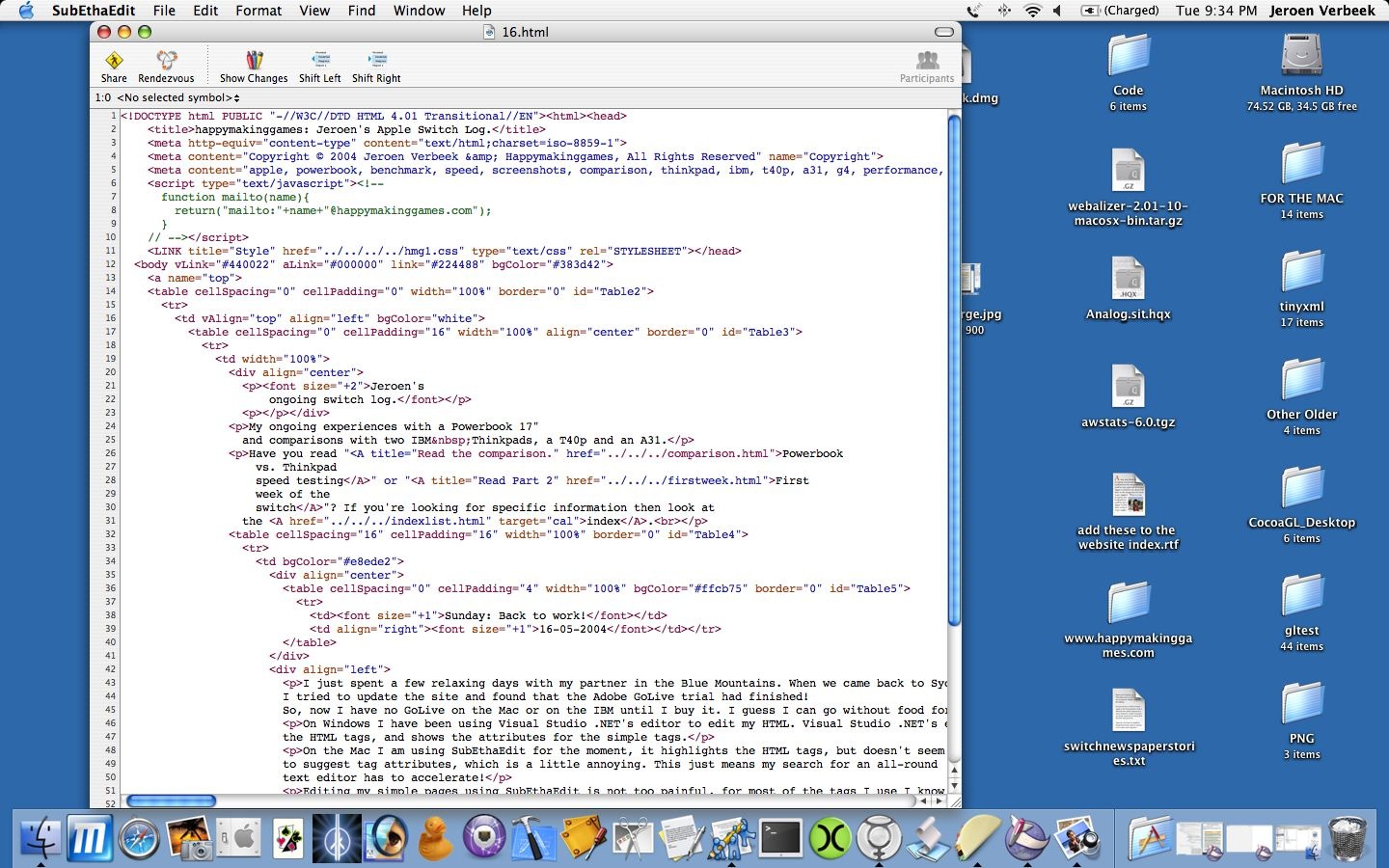
Task: Click the Shift Right toolbar icon
Action: click(x=376, y=67)
